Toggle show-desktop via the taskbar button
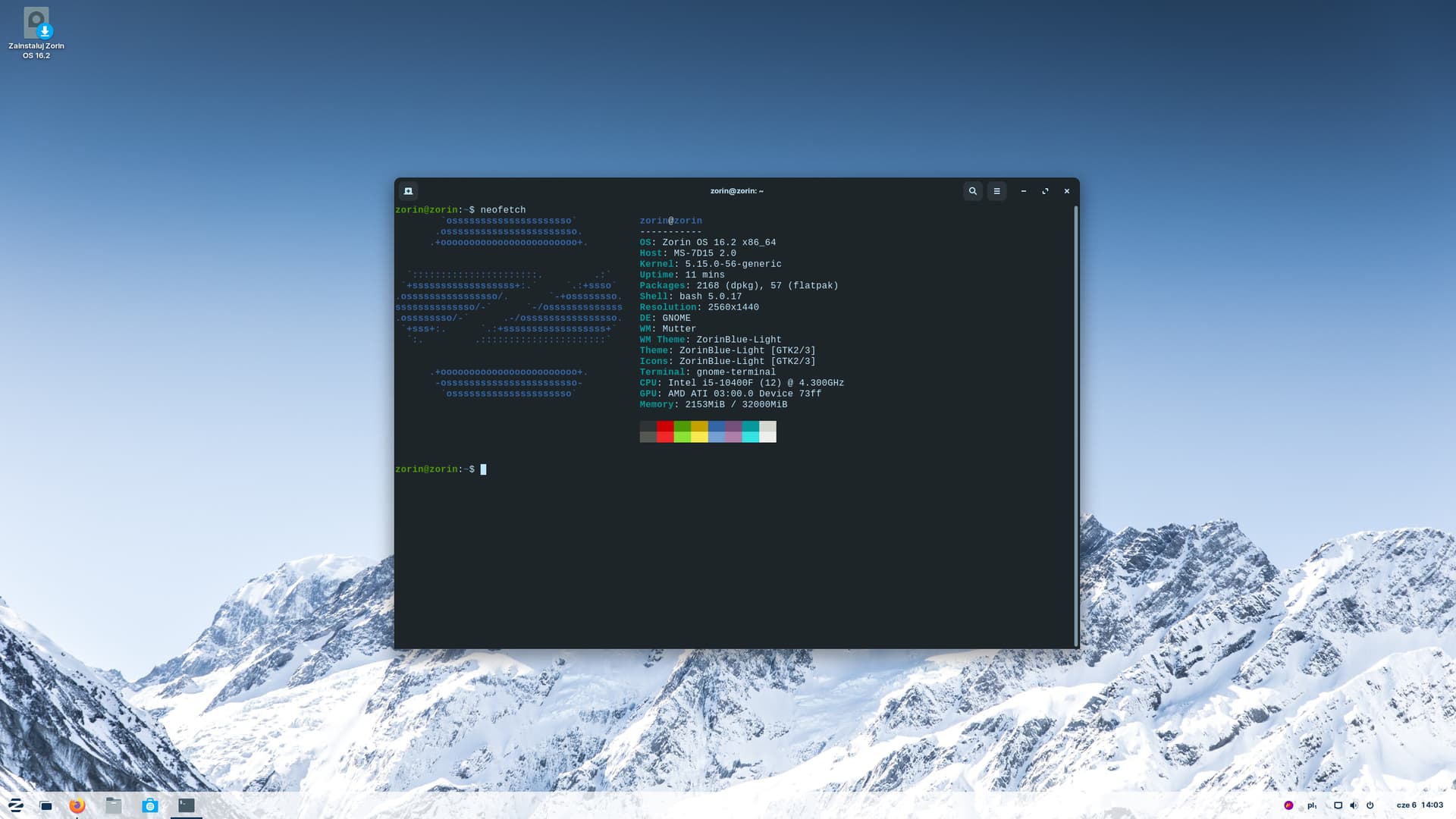 [x=45, y=805]
